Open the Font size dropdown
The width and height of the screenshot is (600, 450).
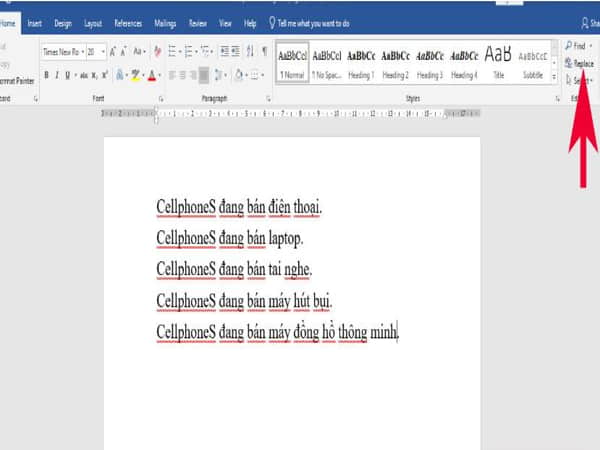pyautogui.click(x=103, y=52)
